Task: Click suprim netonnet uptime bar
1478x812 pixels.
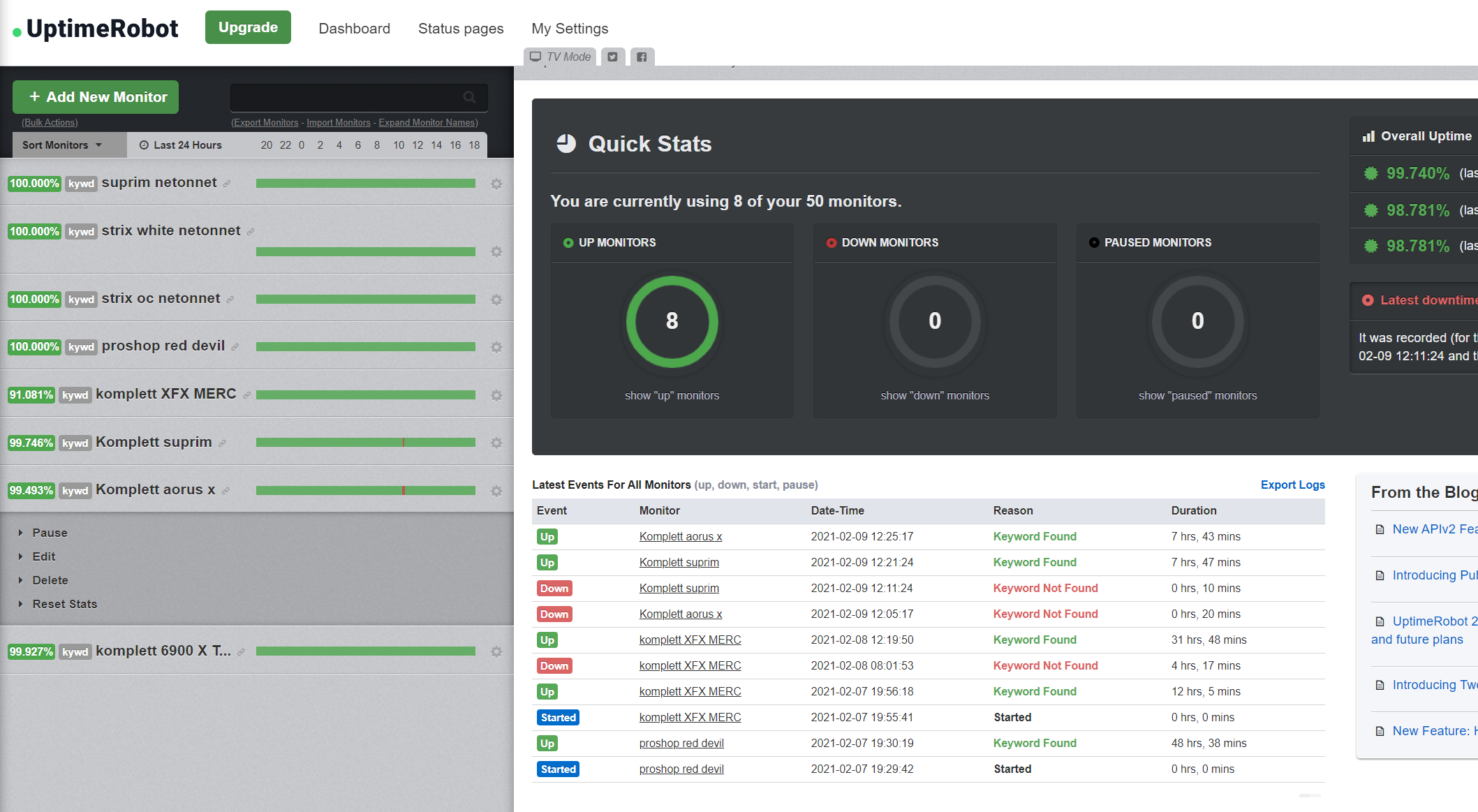Action: 366,184
